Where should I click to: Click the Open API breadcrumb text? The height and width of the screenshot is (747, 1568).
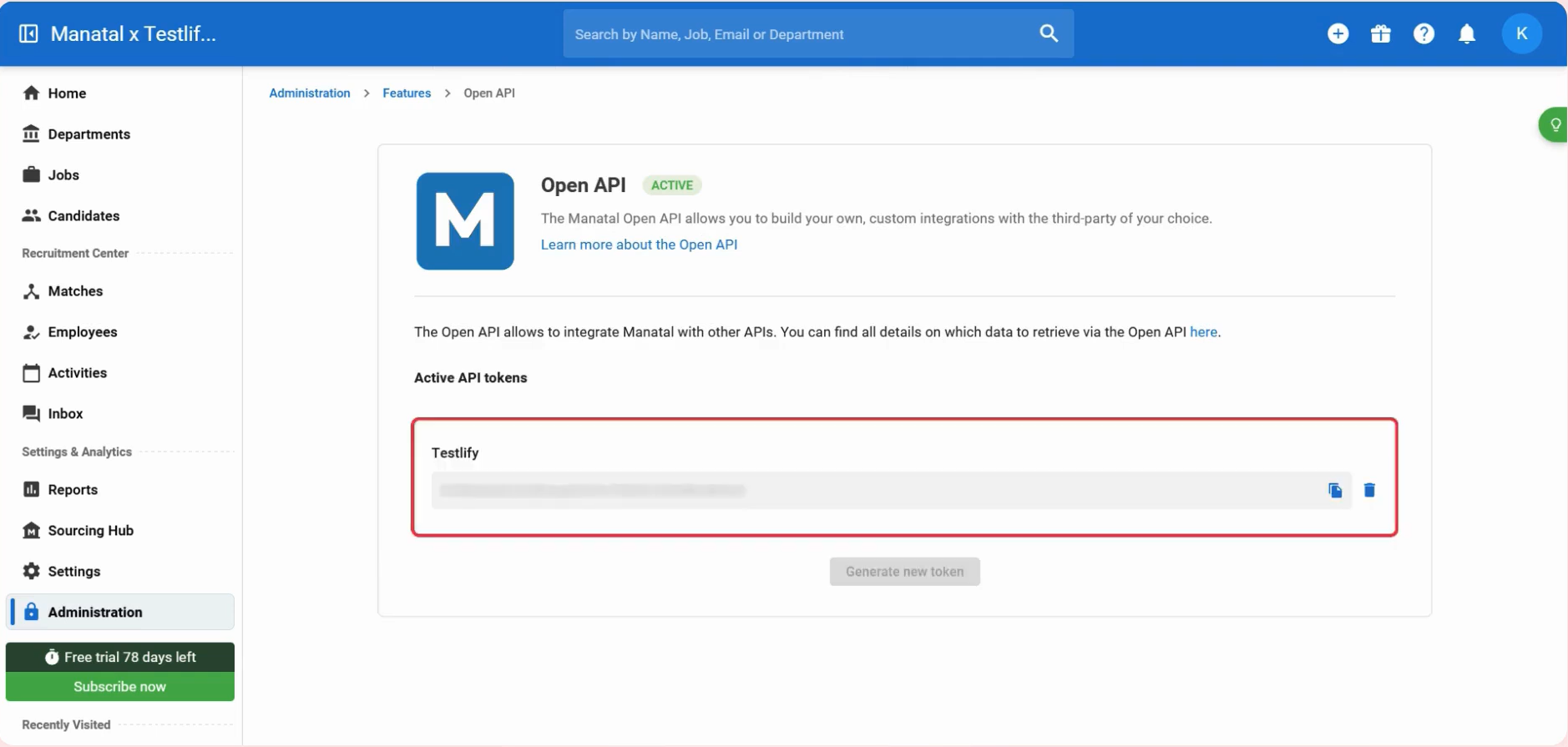point(489,93)
